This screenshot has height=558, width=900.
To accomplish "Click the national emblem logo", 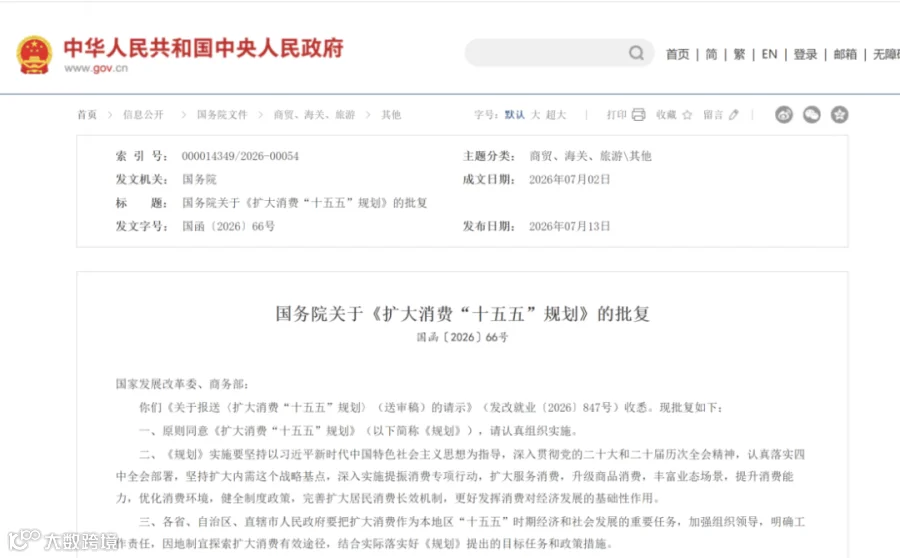I will click(34, 55).
